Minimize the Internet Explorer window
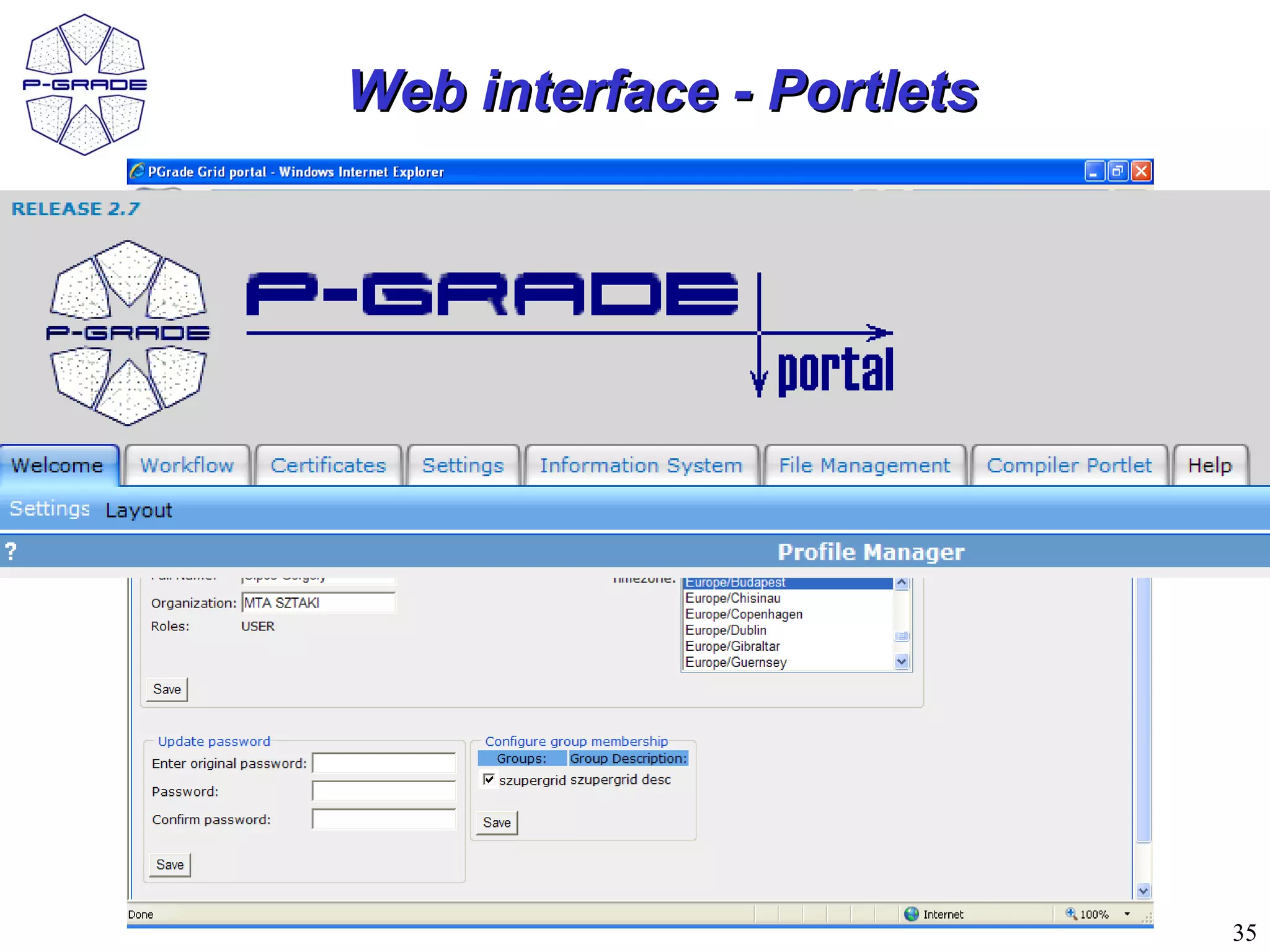The width and height of the screenshot is (1270, 952). 1095,171
